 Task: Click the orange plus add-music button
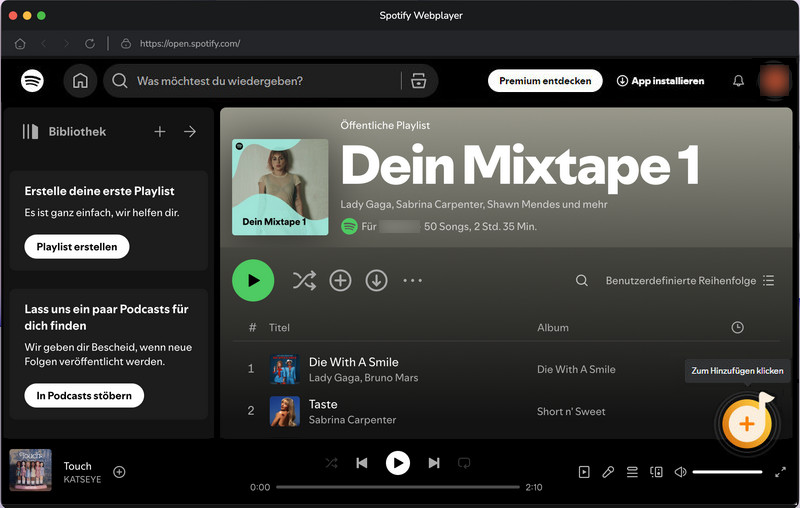coord(747,423)
